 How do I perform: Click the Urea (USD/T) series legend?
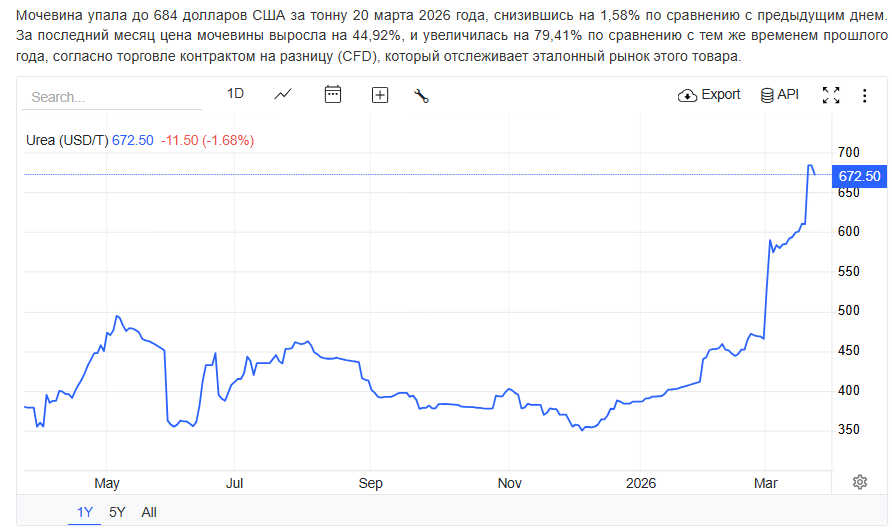tap(66, 140)
